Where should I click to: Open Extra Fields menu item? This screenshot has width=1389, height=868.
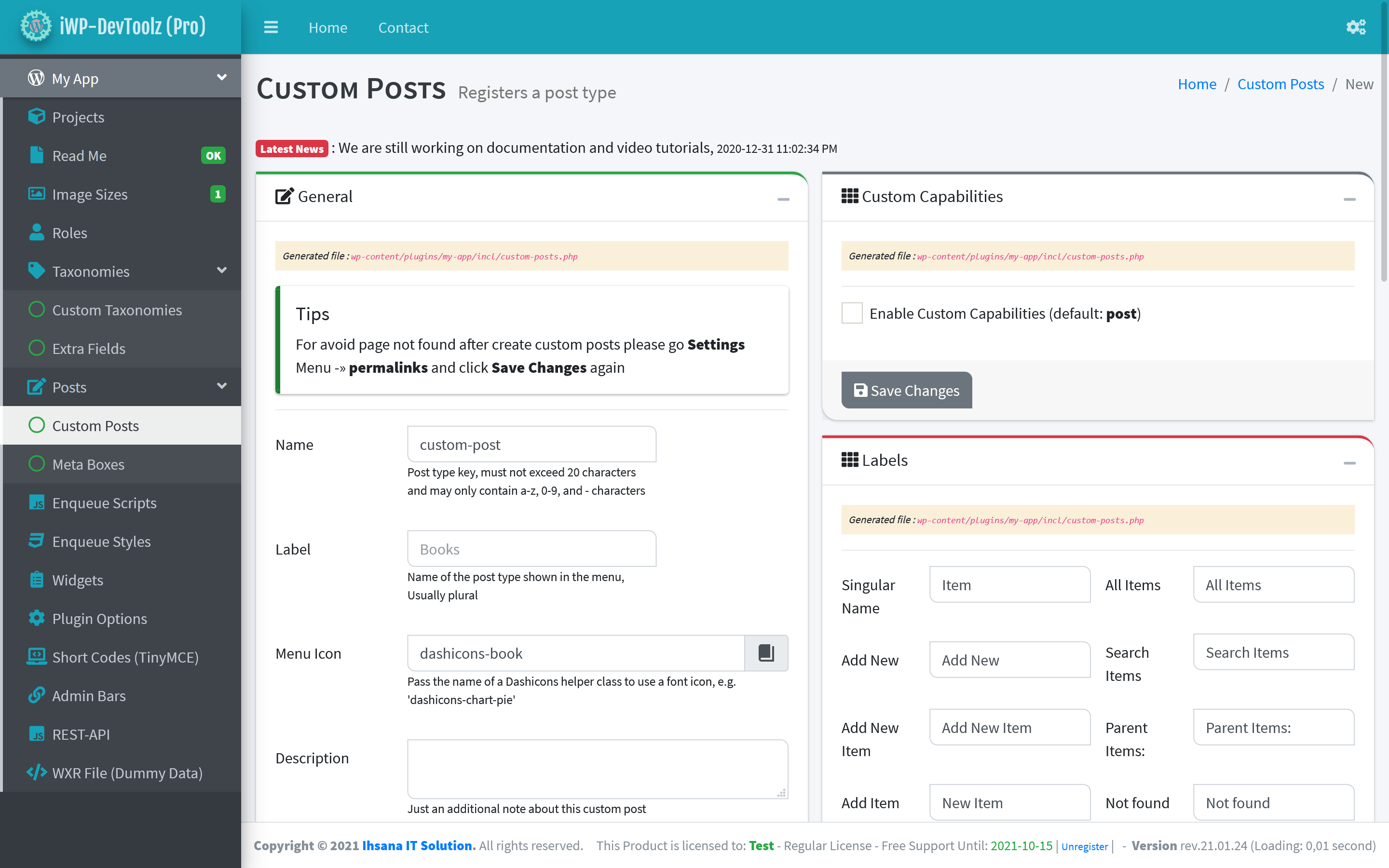pyautogui.click(x=122, y=348)
